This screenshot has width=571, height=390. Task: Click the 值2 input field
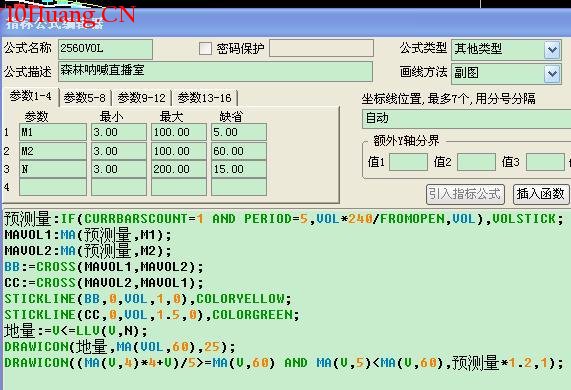tap(476, 162)
